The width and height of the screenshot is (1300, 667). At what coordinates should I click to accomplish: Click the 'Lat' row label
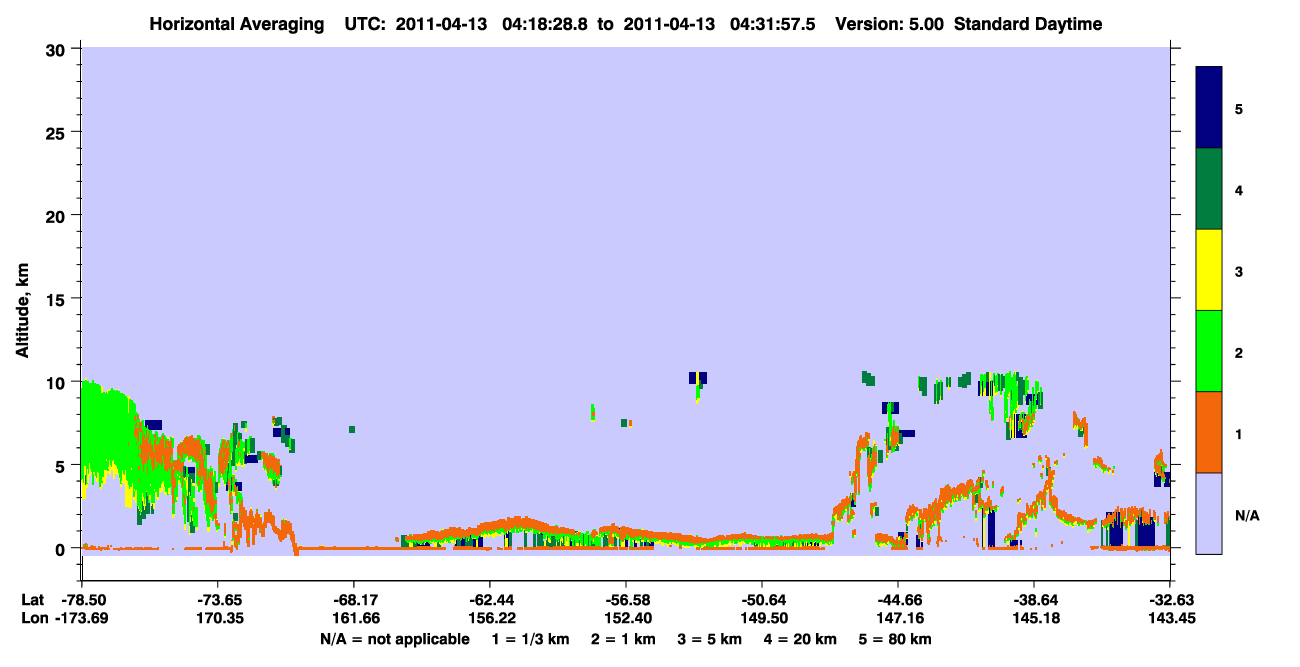32,600
